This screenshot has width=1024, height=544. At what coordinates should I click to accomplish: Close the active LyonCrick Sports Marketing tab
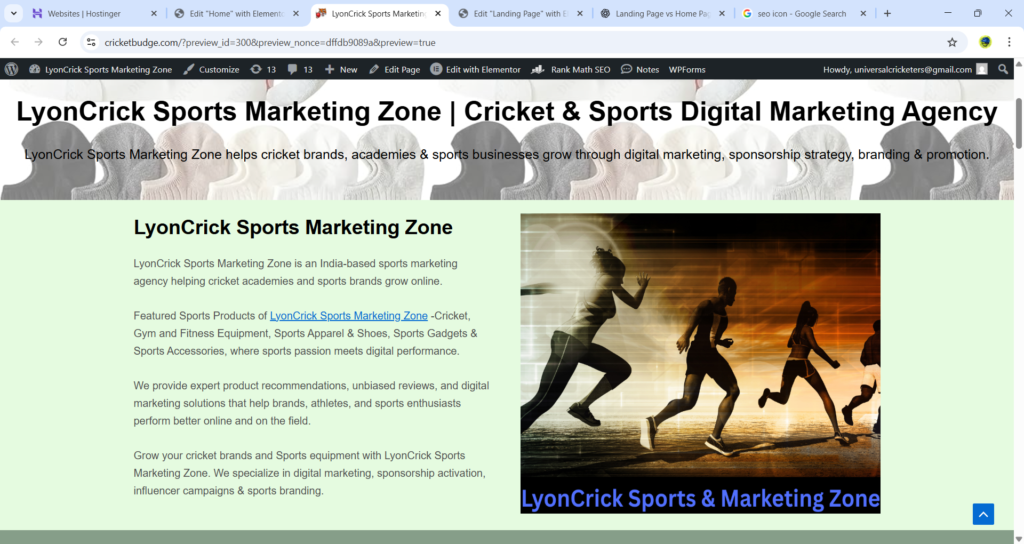pos(438,13)
